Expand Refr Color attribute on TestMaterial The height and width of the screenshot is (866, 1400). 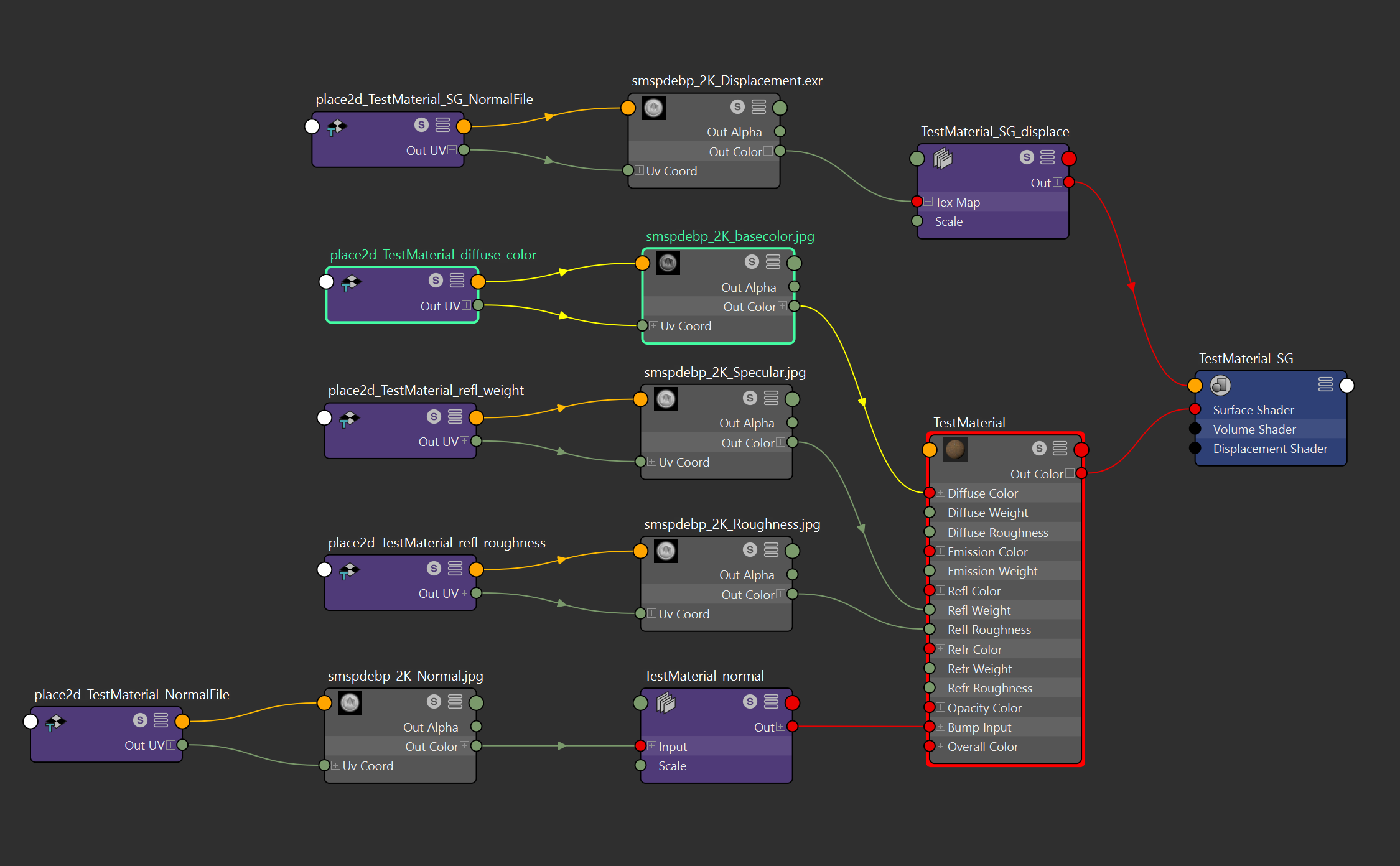click(941, 649)
